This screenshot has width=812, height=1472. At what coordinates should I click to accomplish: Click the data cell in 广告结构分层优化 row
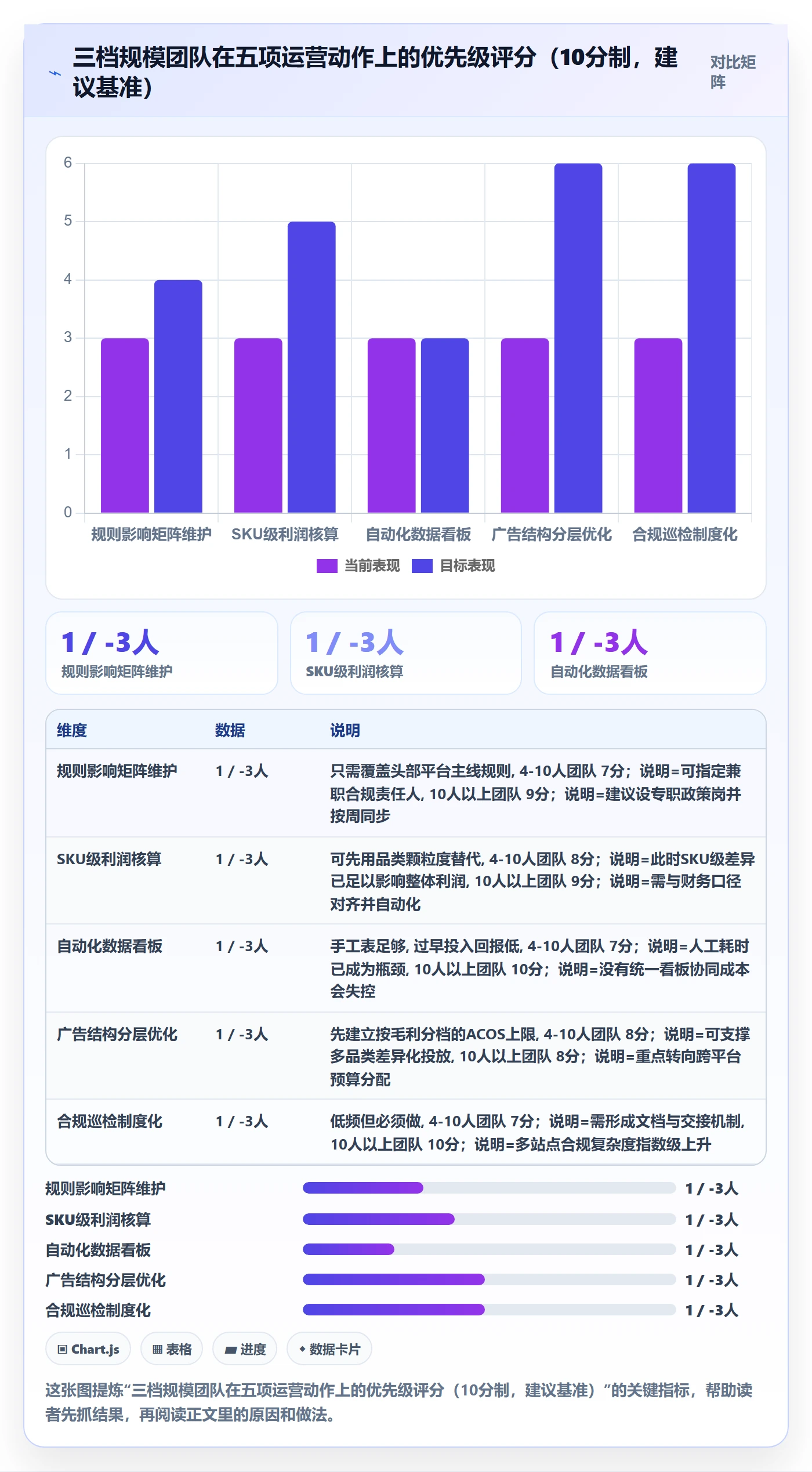242,1034
